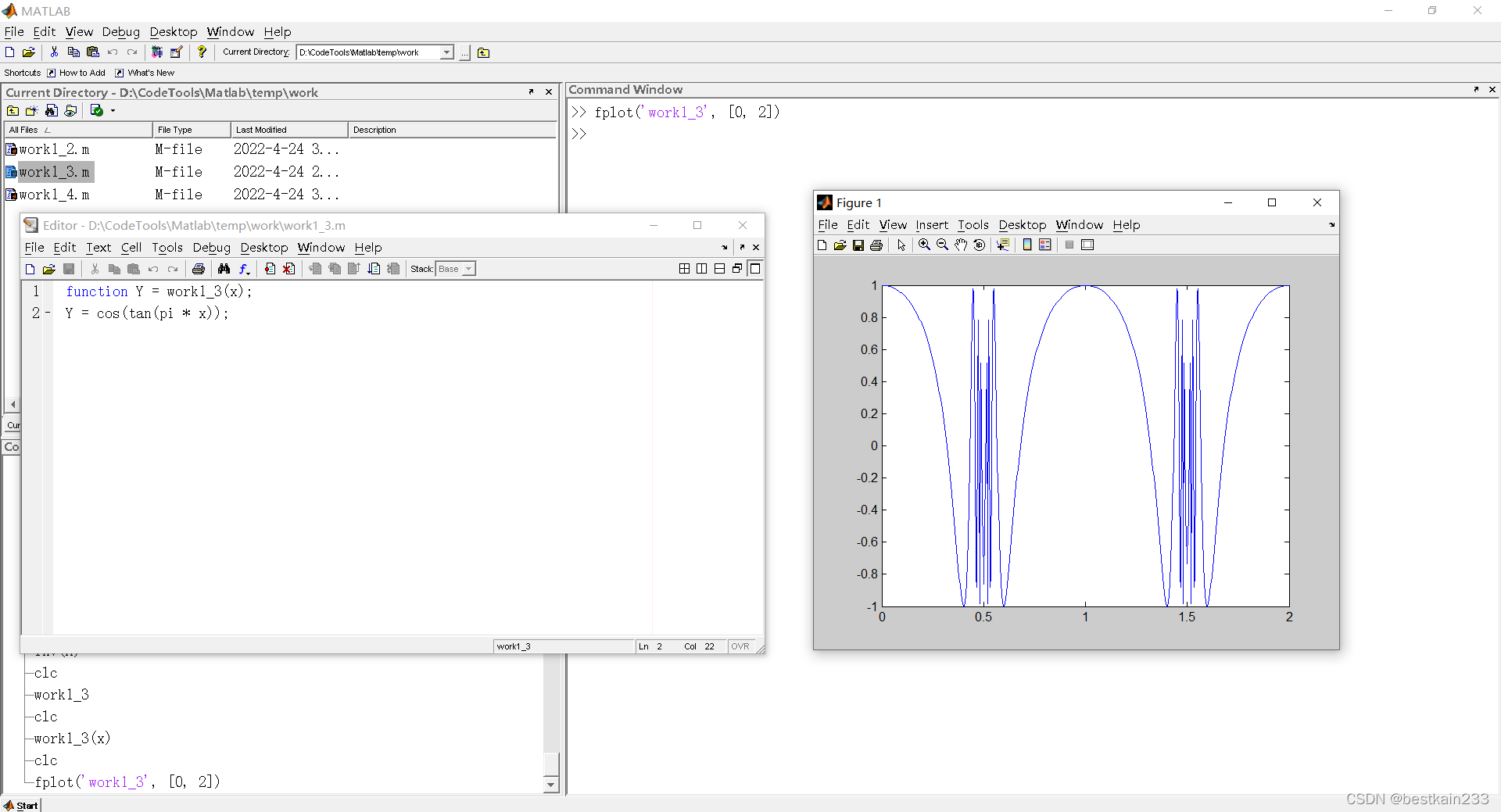The height and width of the screenshot is (812, 1501).
Task: Select the Edit Plot arrow tool in Figure 1
Action: [x=901, y=245]
